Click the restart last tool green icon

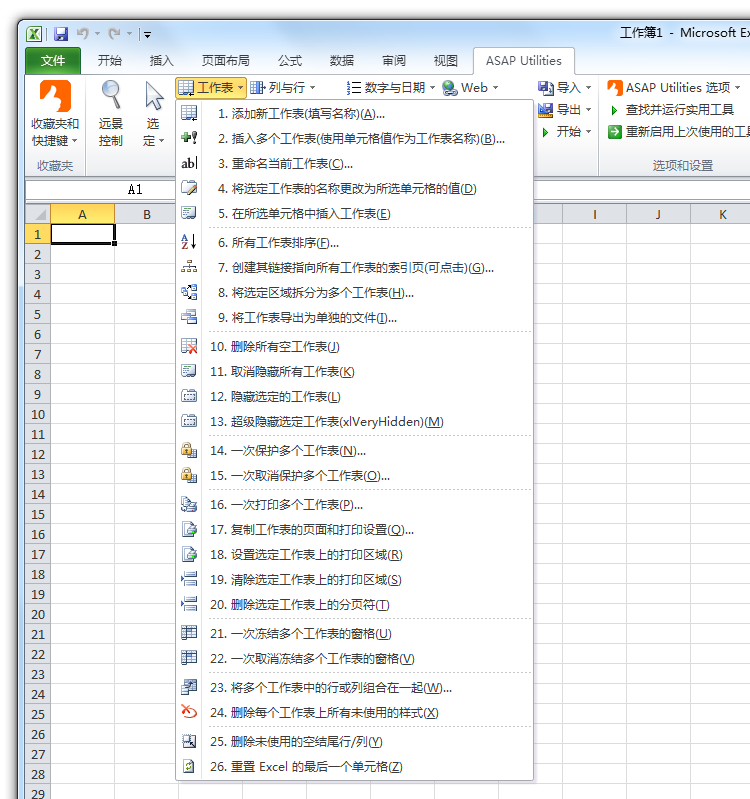click(615, 132)
